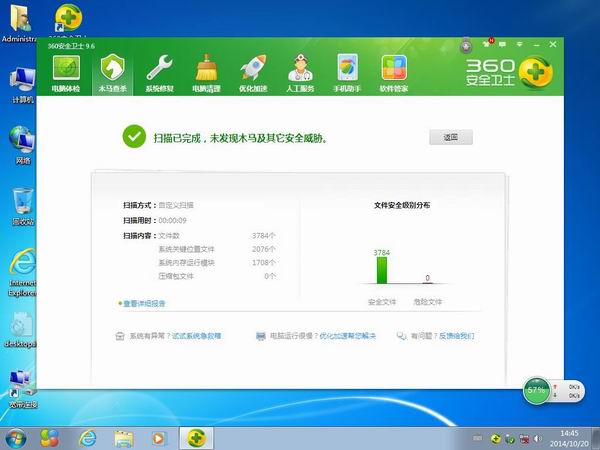Open the notification icon with red badge
This screenshot has height=450, width=600.
(487, 43)
